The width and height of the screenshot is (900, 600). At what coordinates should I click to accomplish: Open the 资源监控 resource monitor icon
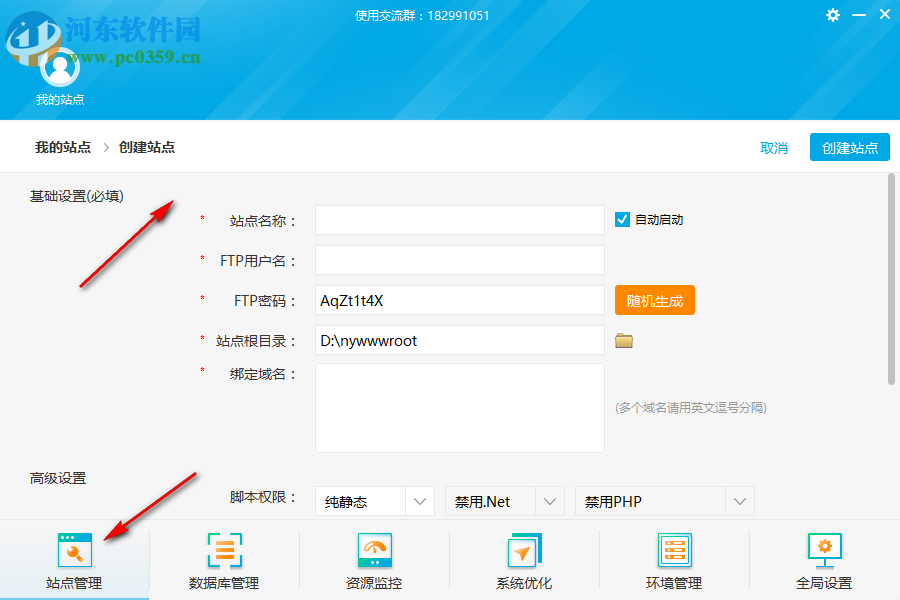(x=374, y=550)
